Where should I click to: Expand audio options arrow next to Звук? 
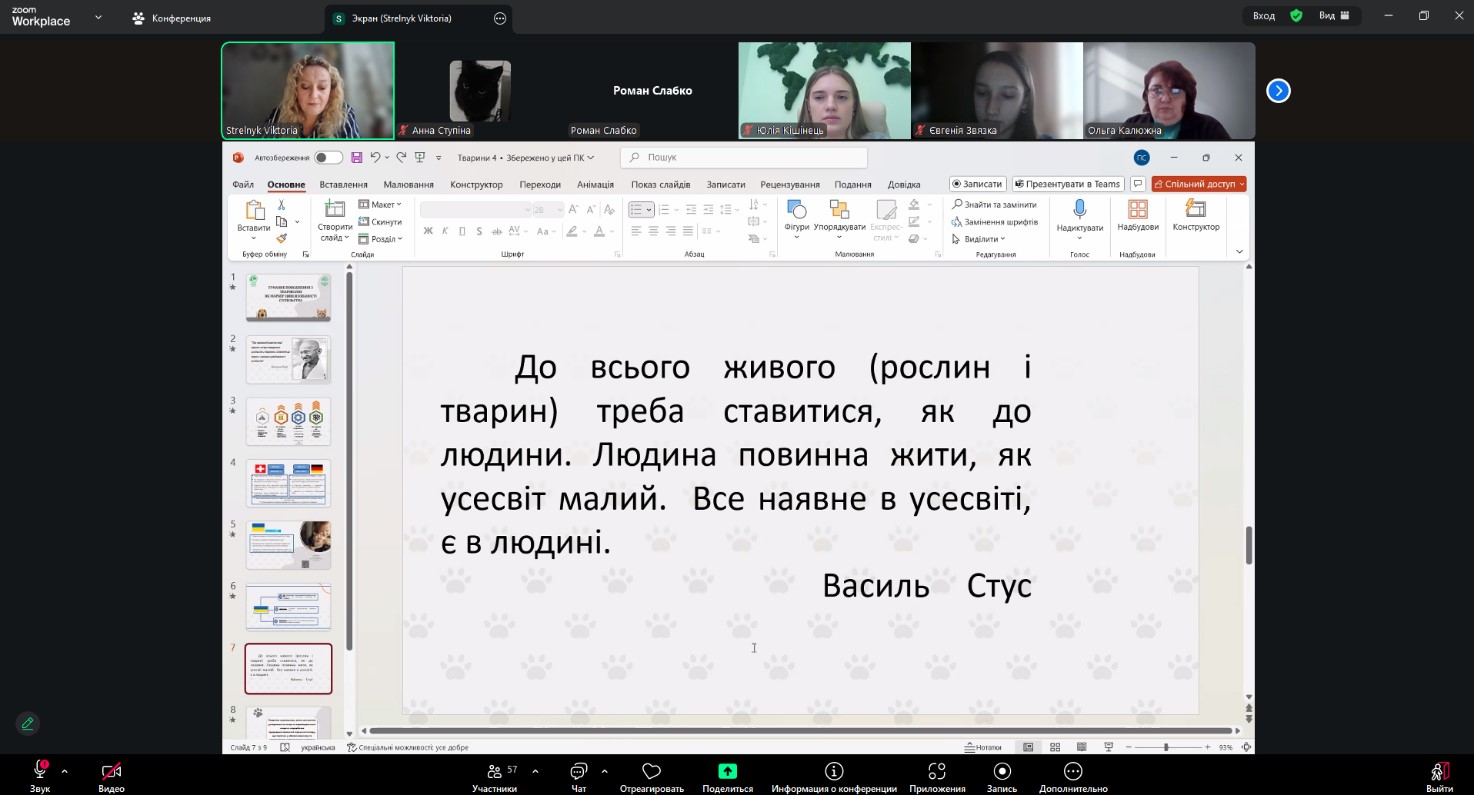[x=65, y=771]
